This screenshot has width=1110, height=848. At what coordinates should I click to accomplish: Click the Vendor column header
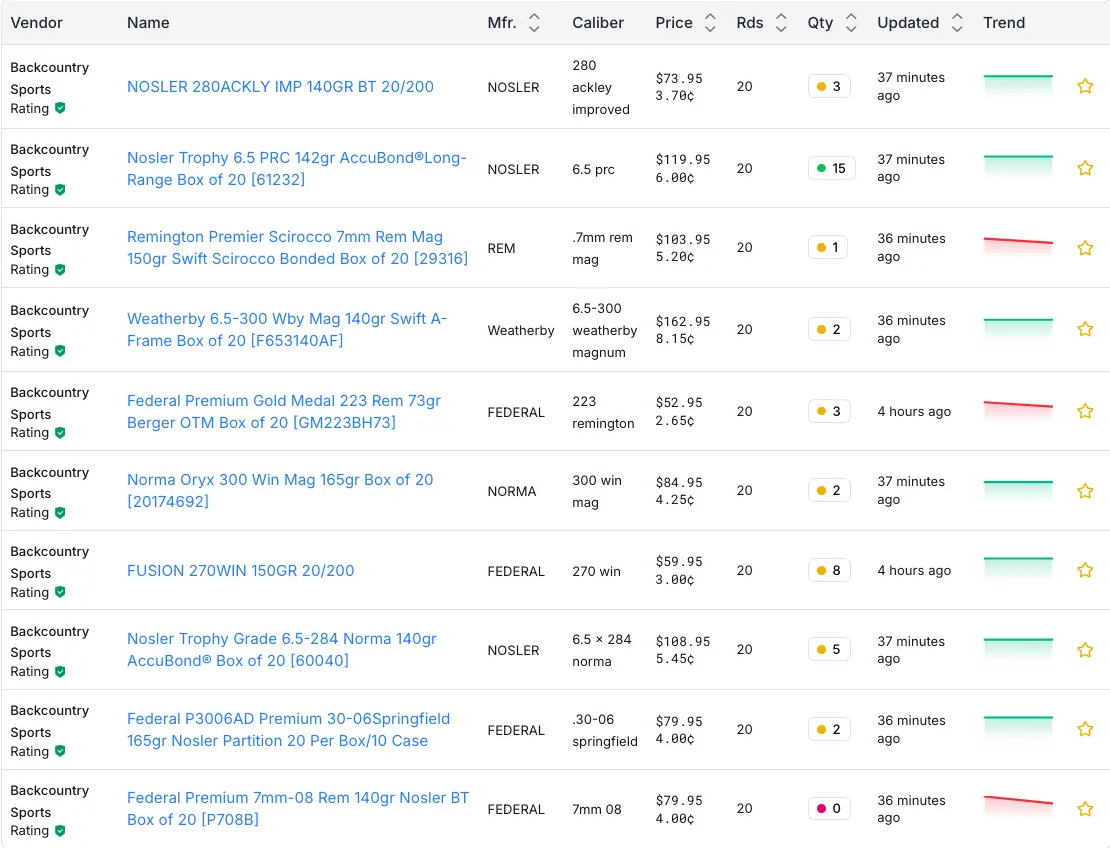[36, 23]
